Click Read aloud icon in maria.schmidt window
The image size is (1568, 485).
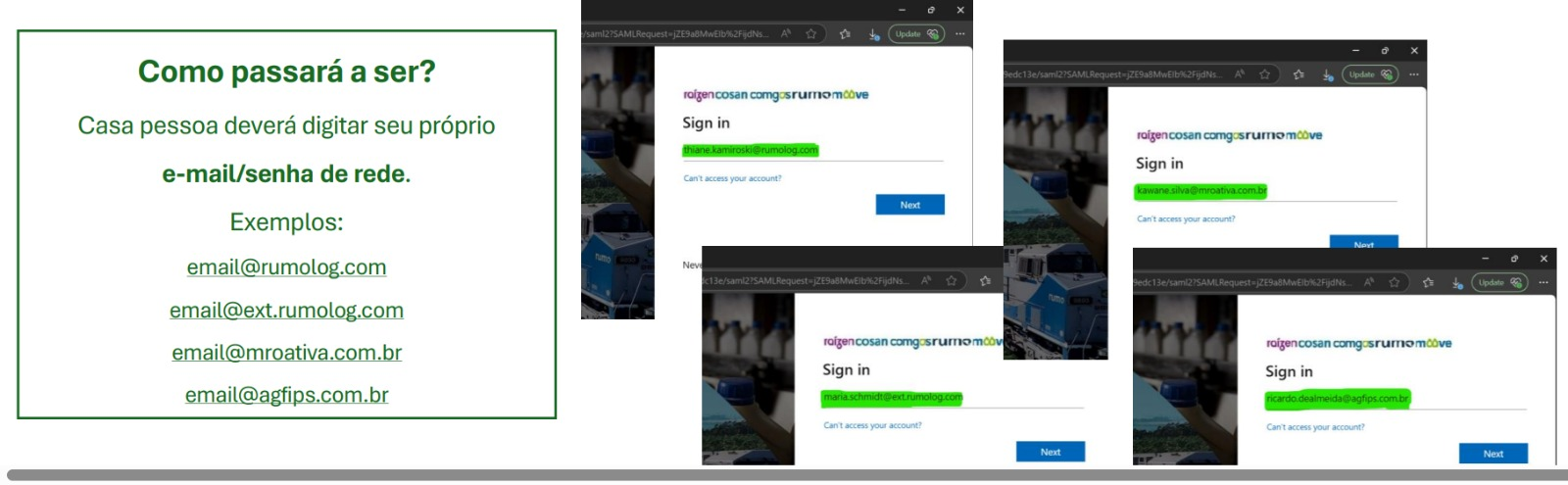point(926,280)
